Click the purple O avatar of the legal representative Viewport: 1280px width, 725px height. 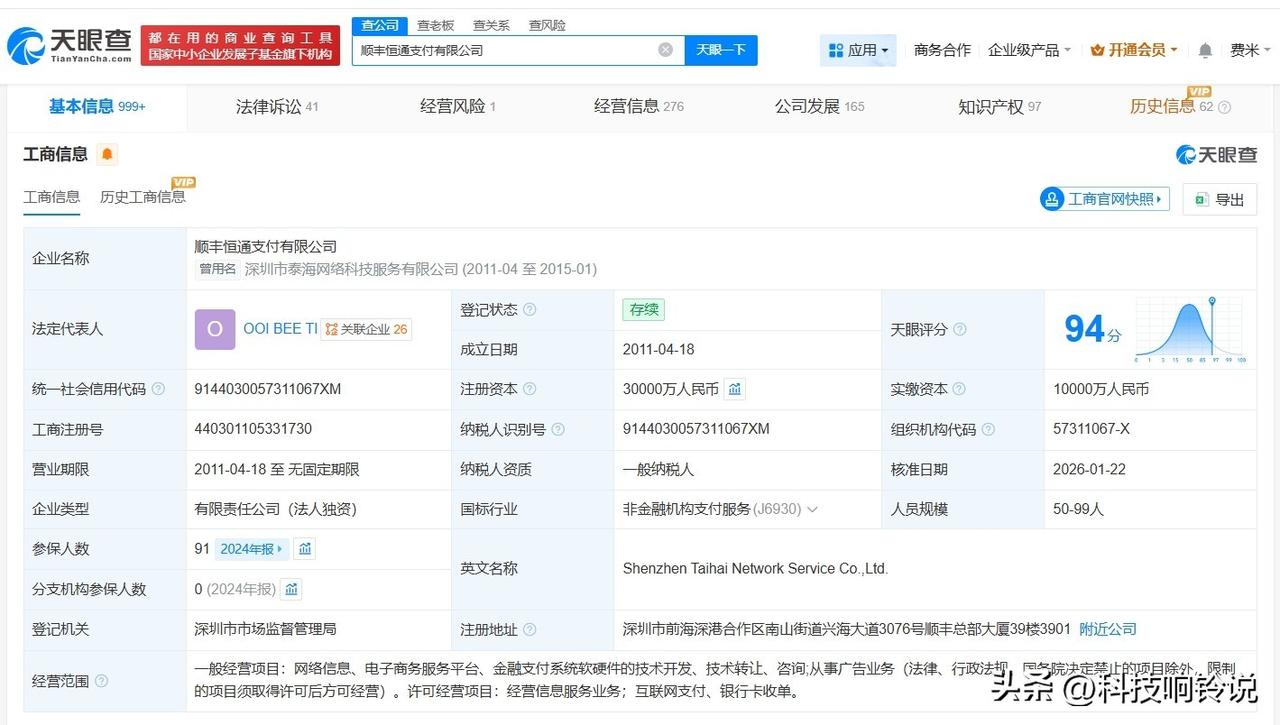click(x=215, y=329)
